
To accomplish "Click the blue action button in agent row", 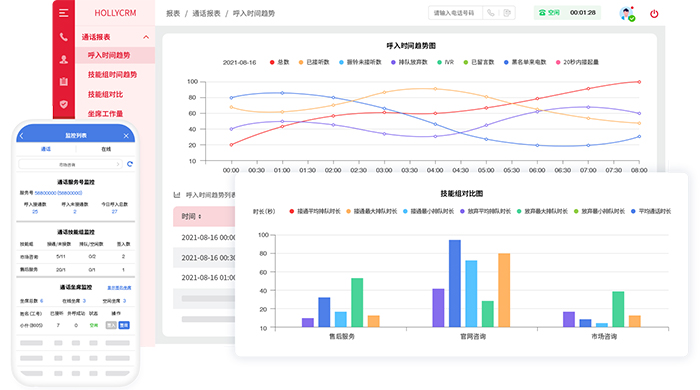I will 124,325.
